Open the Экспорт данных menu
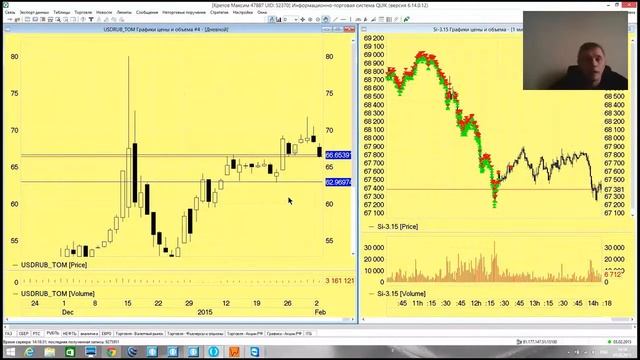Viewport: 640px width, 360px height. [34, 12]
